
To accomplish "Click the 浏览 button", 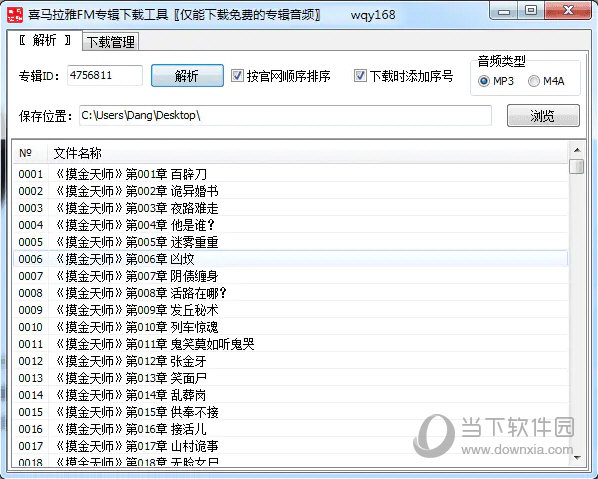I will (543, 116).
